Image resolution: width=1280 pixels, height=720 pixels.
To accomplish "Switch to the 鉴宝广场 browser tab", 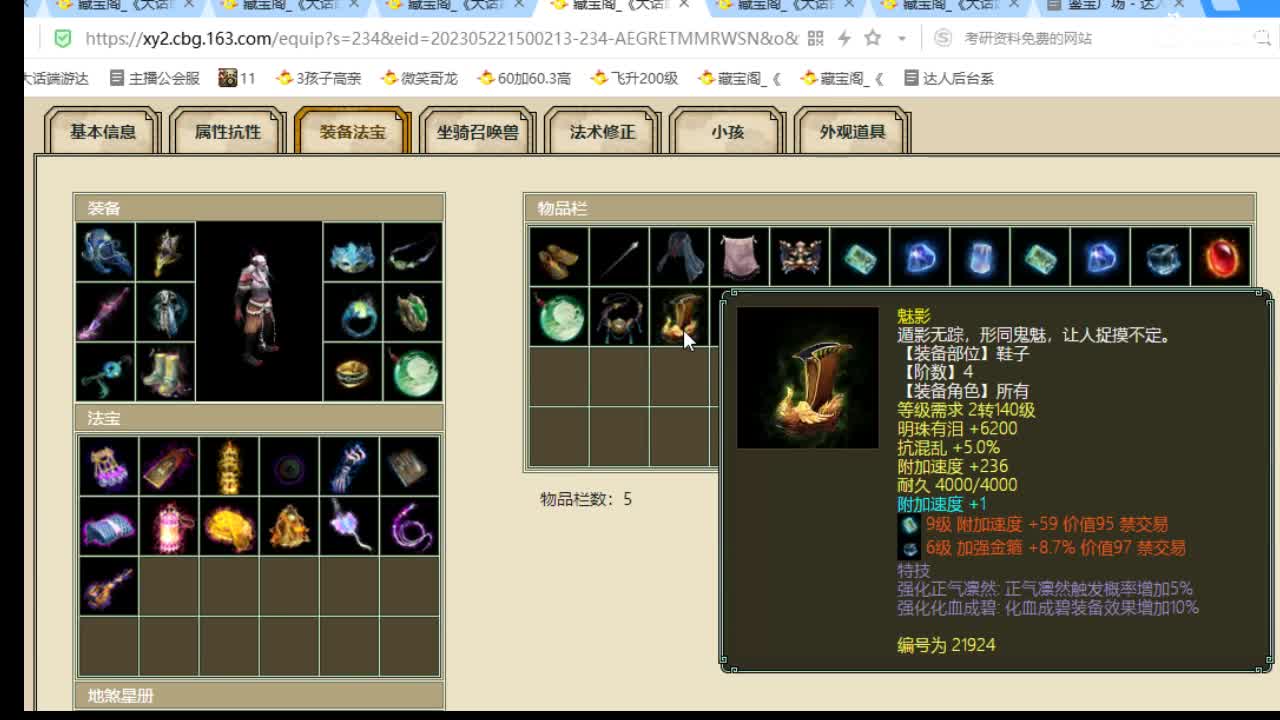I will [x=1116, y=6].
